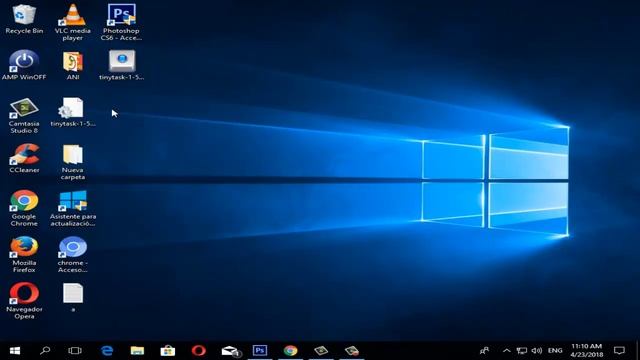Image resolution: width=640 pixels, height=360 pixels.
Task: Open taskbar search magnifier
Action: point(45,351)
